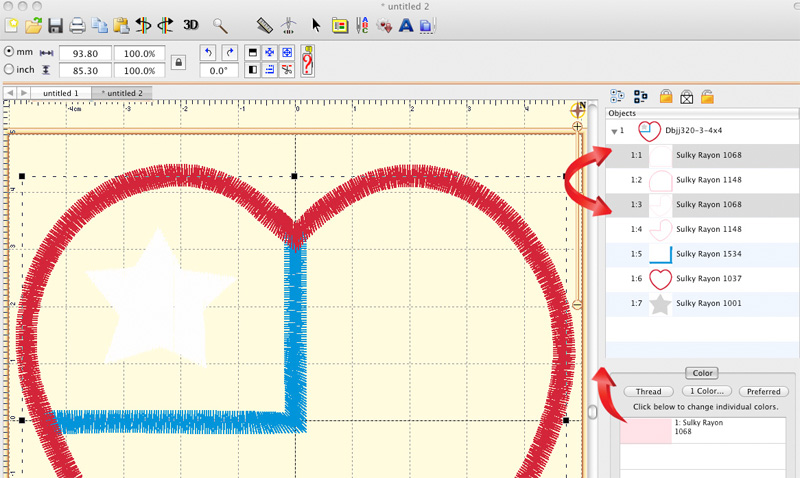The image size is (800, 478).
Task: Open the yellow design properties icon
Action: 340,26
